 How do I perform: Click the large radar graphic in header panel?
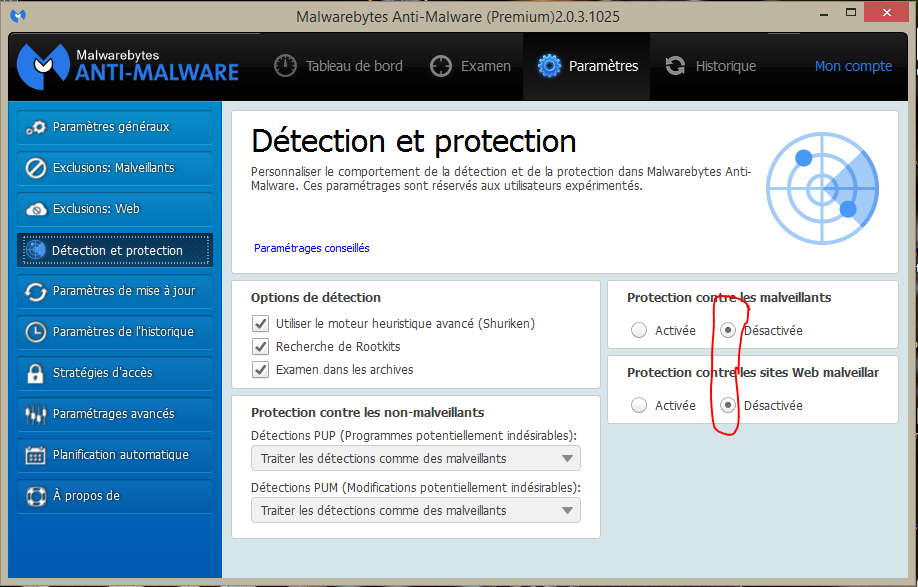(x=823, y=188)
